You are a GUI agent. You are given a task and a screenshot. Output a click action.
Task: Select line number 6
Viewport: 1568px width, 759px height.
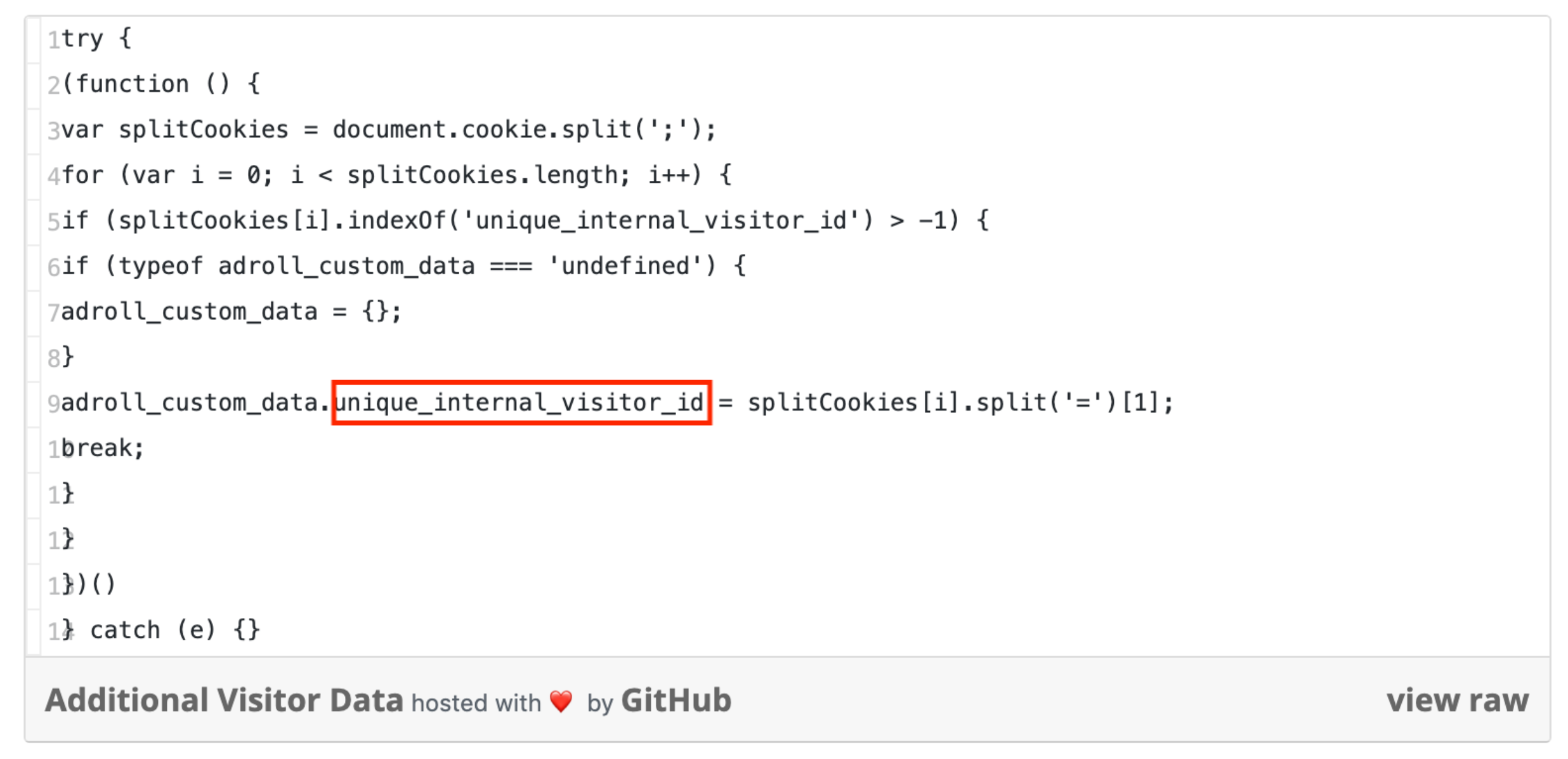pos(53,267)
